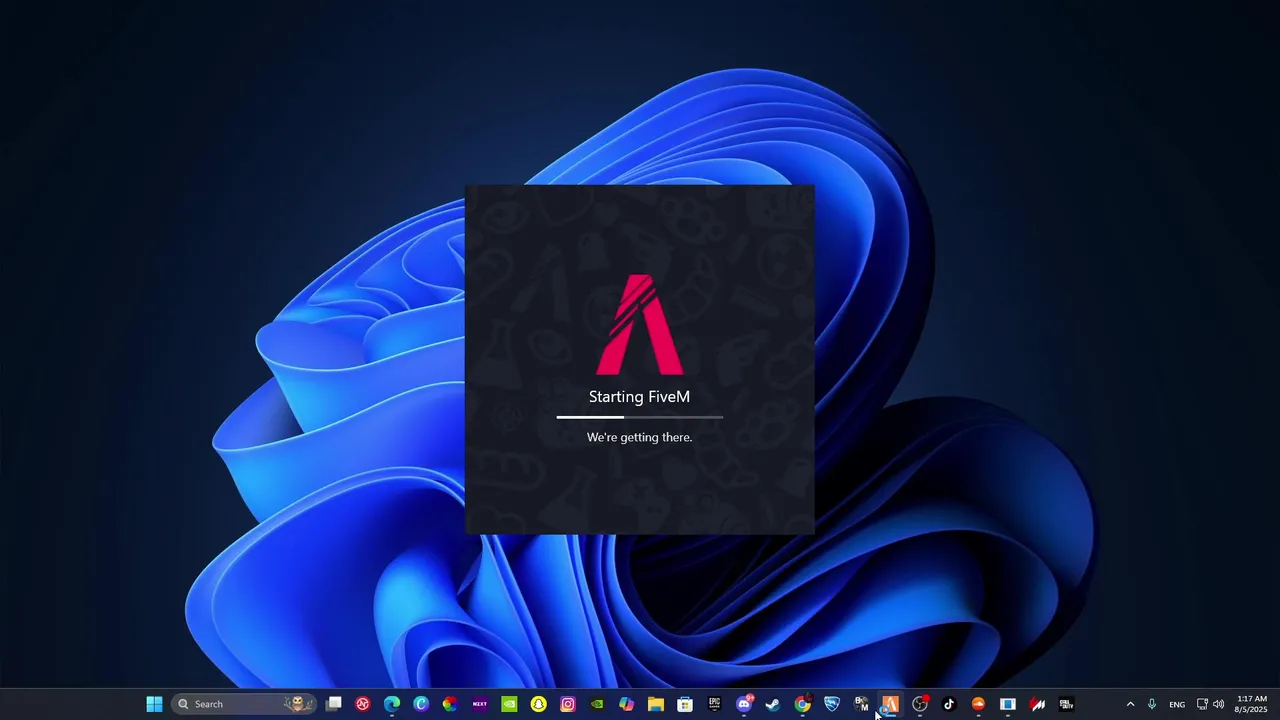Launch Epic Games from the taskbar
The height and width of the screenshot is (720, 1280).
714,704
